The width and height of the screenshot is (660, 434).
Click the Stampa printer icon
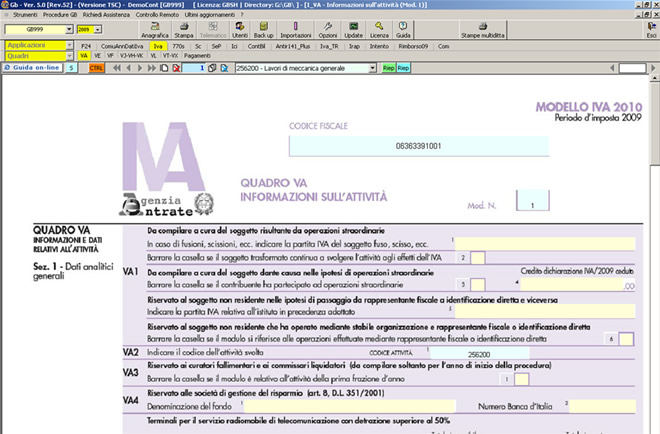(184, 30)
